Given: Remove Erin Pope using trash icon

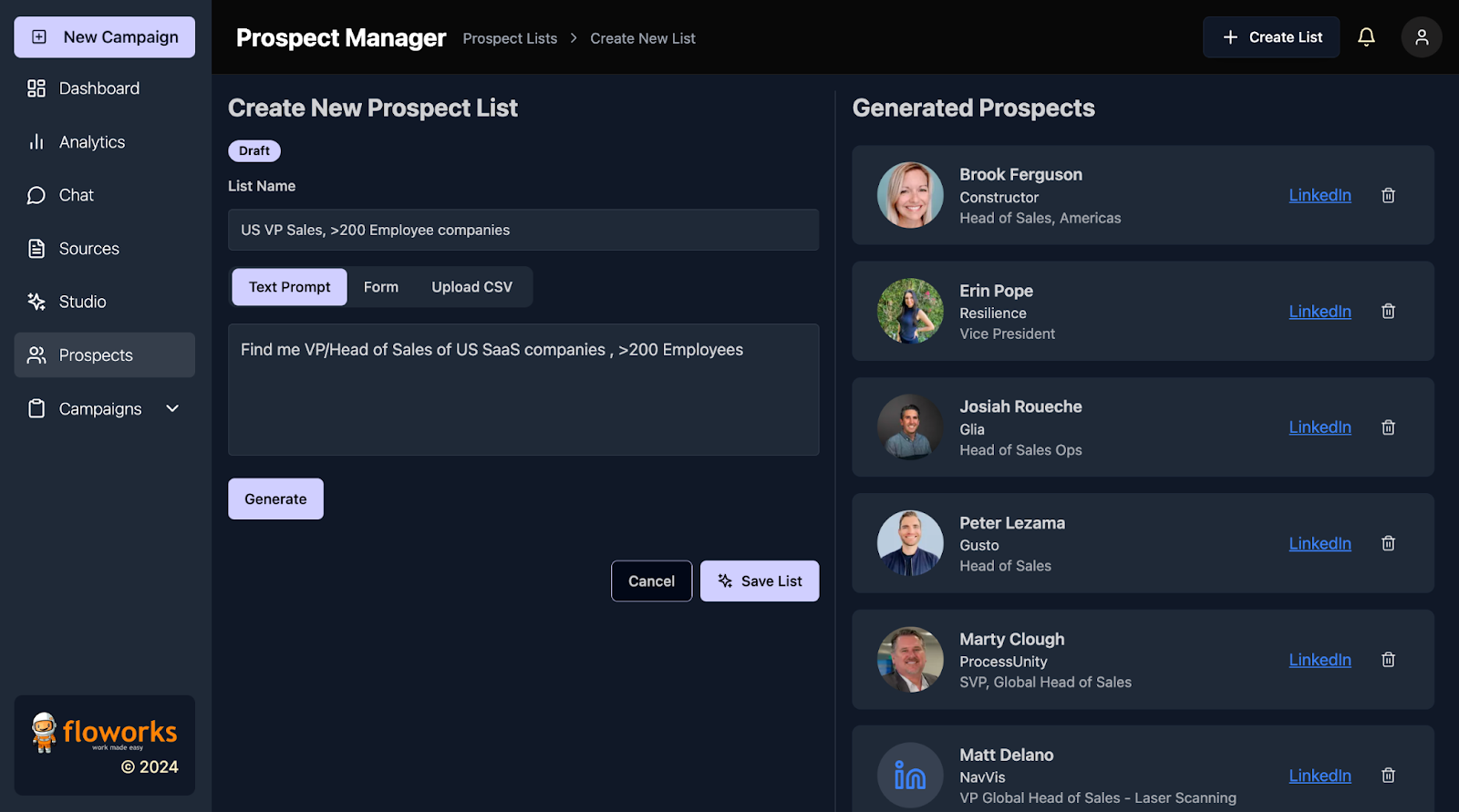Looking at the screenshot, I should (1388, 312).
